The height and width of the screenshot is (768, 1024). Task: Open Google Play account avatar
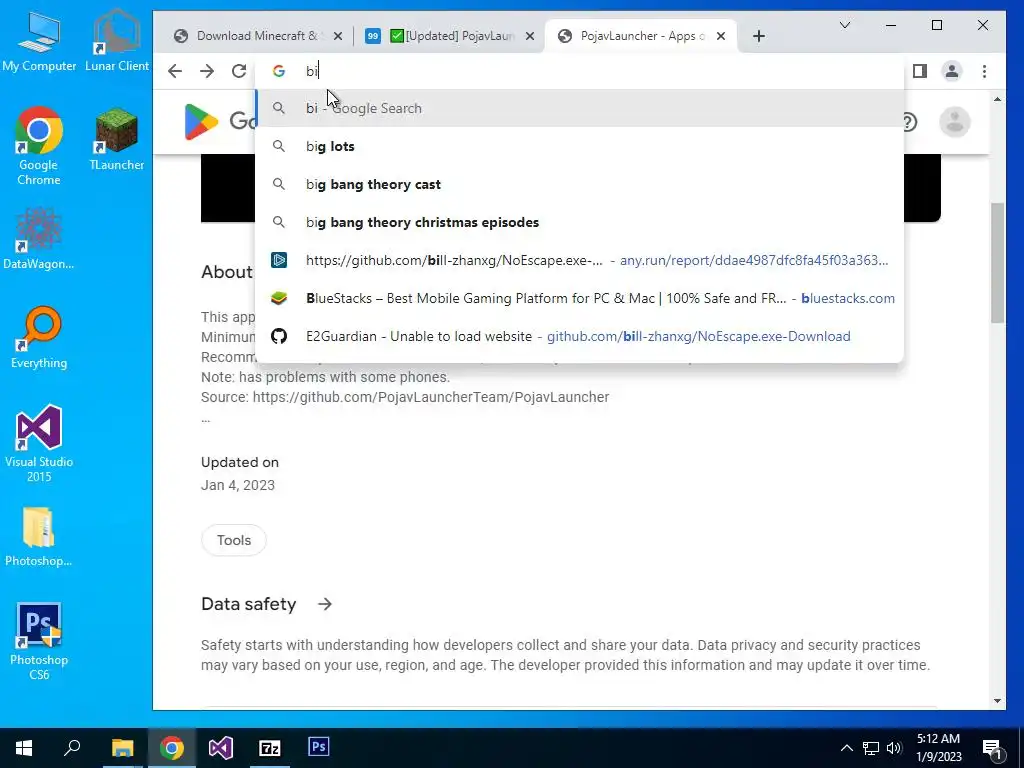955,121
